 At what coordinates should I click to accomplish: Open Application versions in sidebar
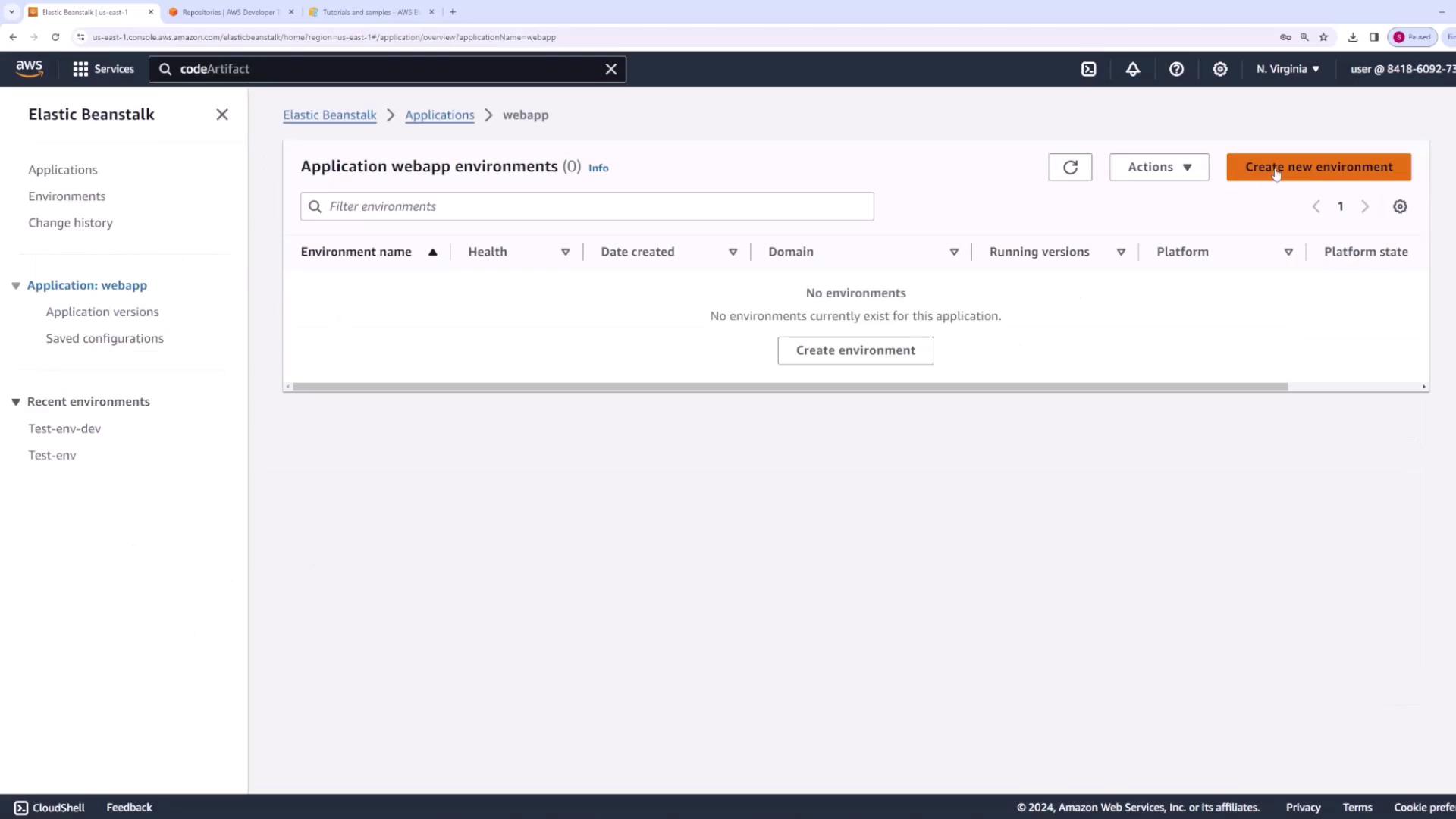(102, 312)
